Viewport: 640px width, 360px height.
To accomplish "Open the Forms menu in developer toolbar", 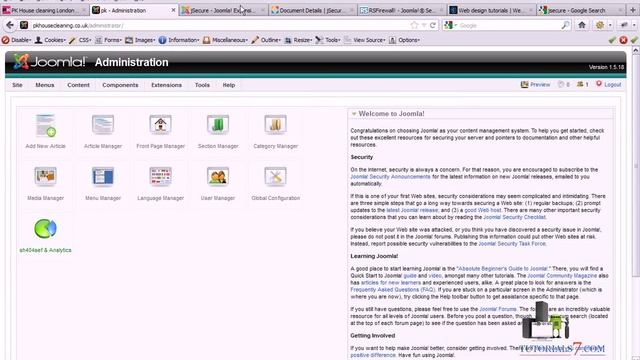I will pyautogui.click(x=108, y=40).
